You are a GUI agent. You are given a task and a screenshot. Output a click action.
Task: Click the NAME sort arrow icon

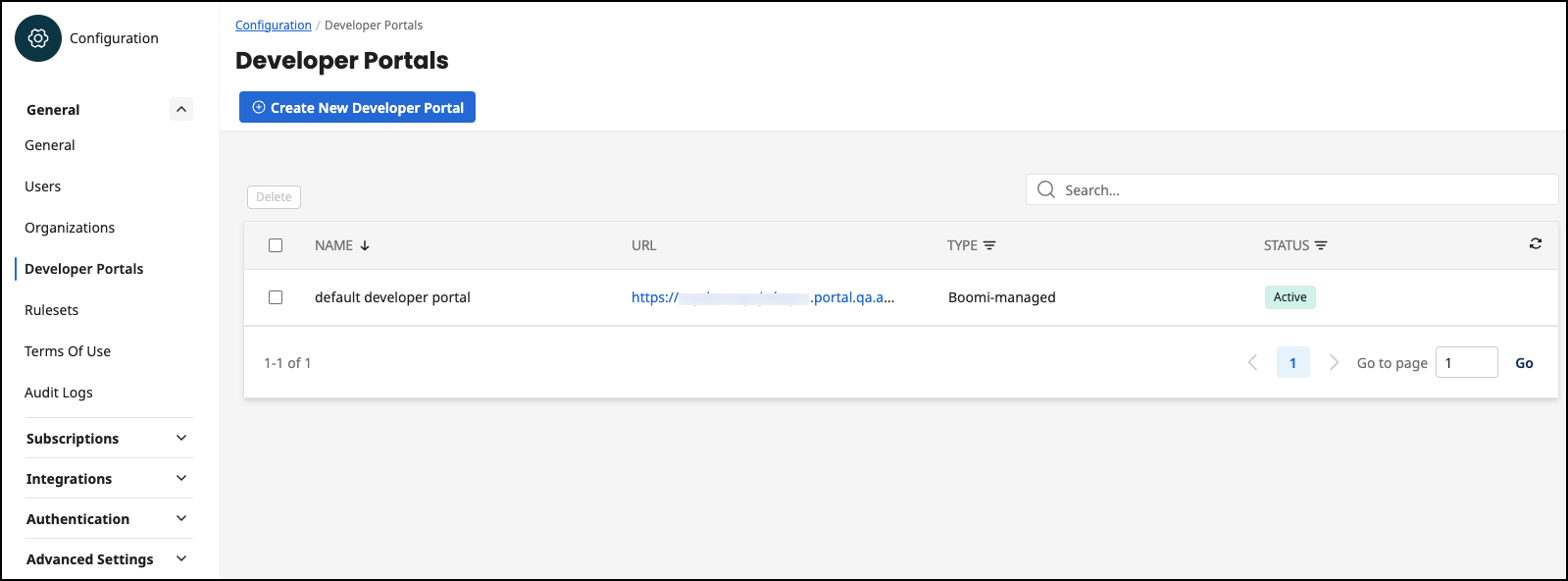(365, 245)
